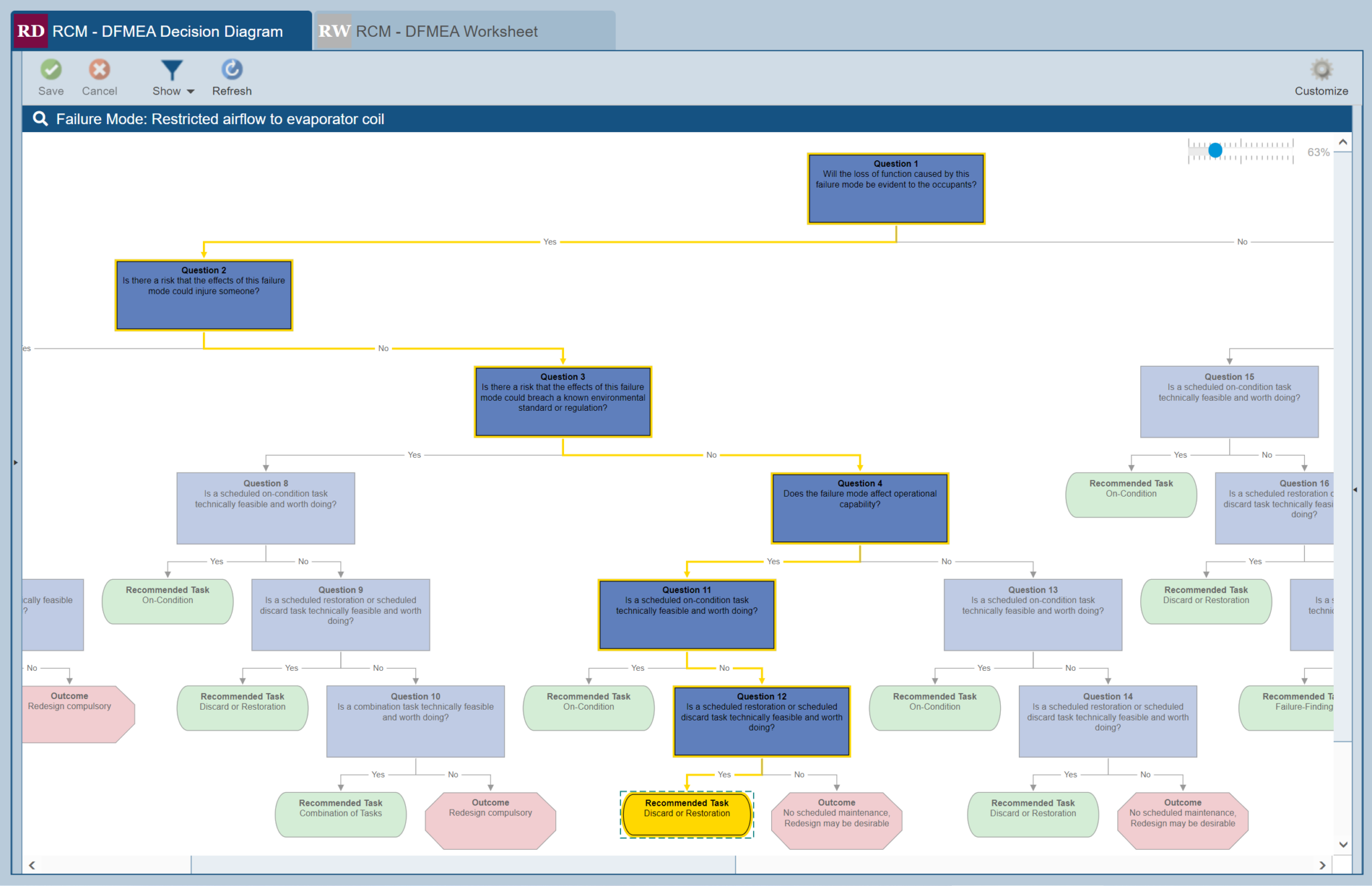The height and width of the screenshot is (886, 1372).
Task: Select the Question 15 on-condition task node
Action: pyautogui.click(x=1229, y=401)
